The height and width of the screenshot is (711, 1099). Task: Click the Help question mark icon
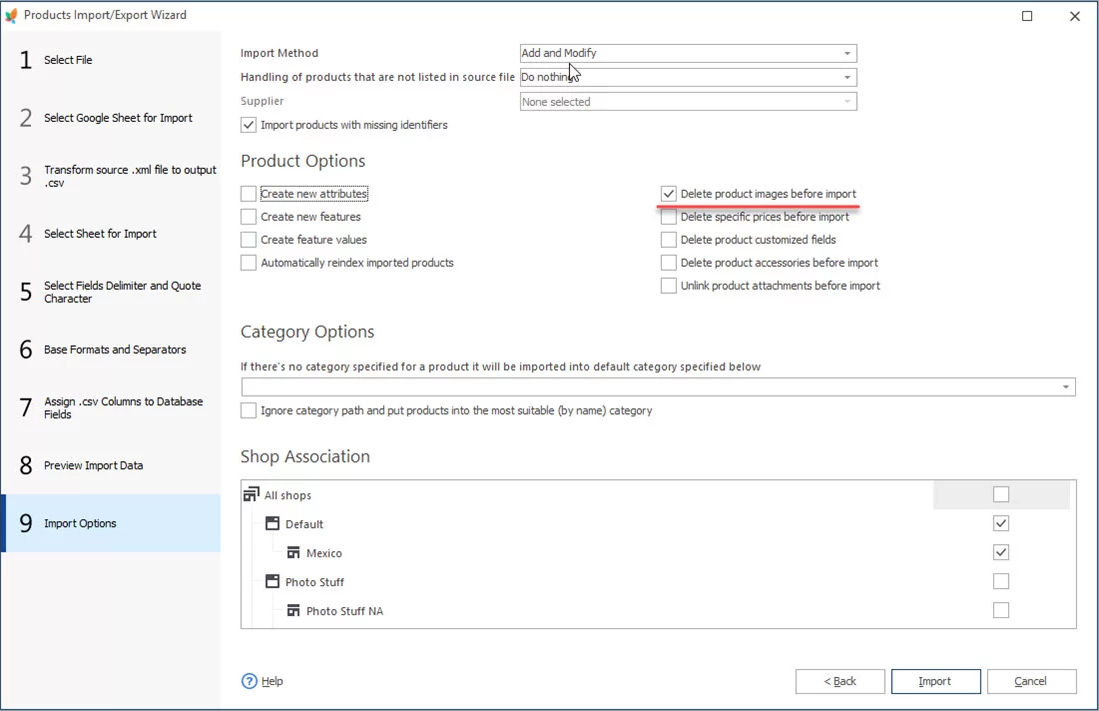point(250,681)
